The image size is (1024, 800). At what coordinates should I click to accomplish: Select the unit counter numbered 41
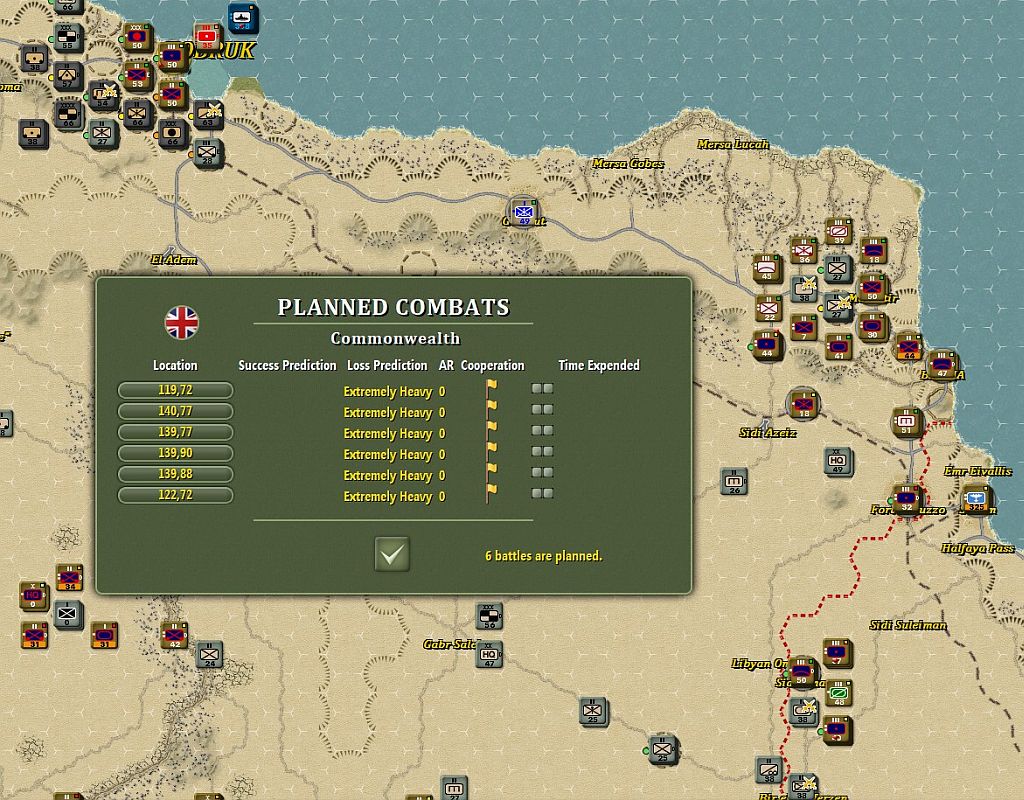pyautogui.click(x=839, y=346)
